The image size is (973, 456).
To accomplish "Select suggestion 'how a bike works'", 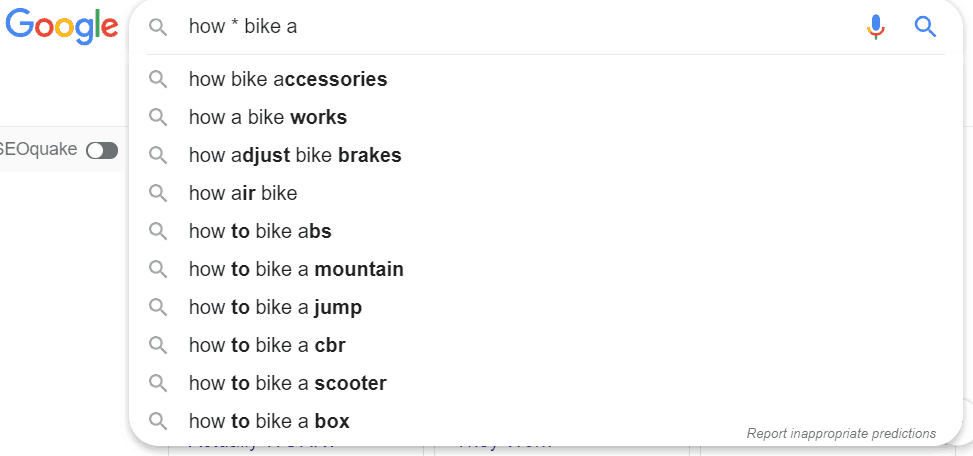I will (x=268, y=117).
